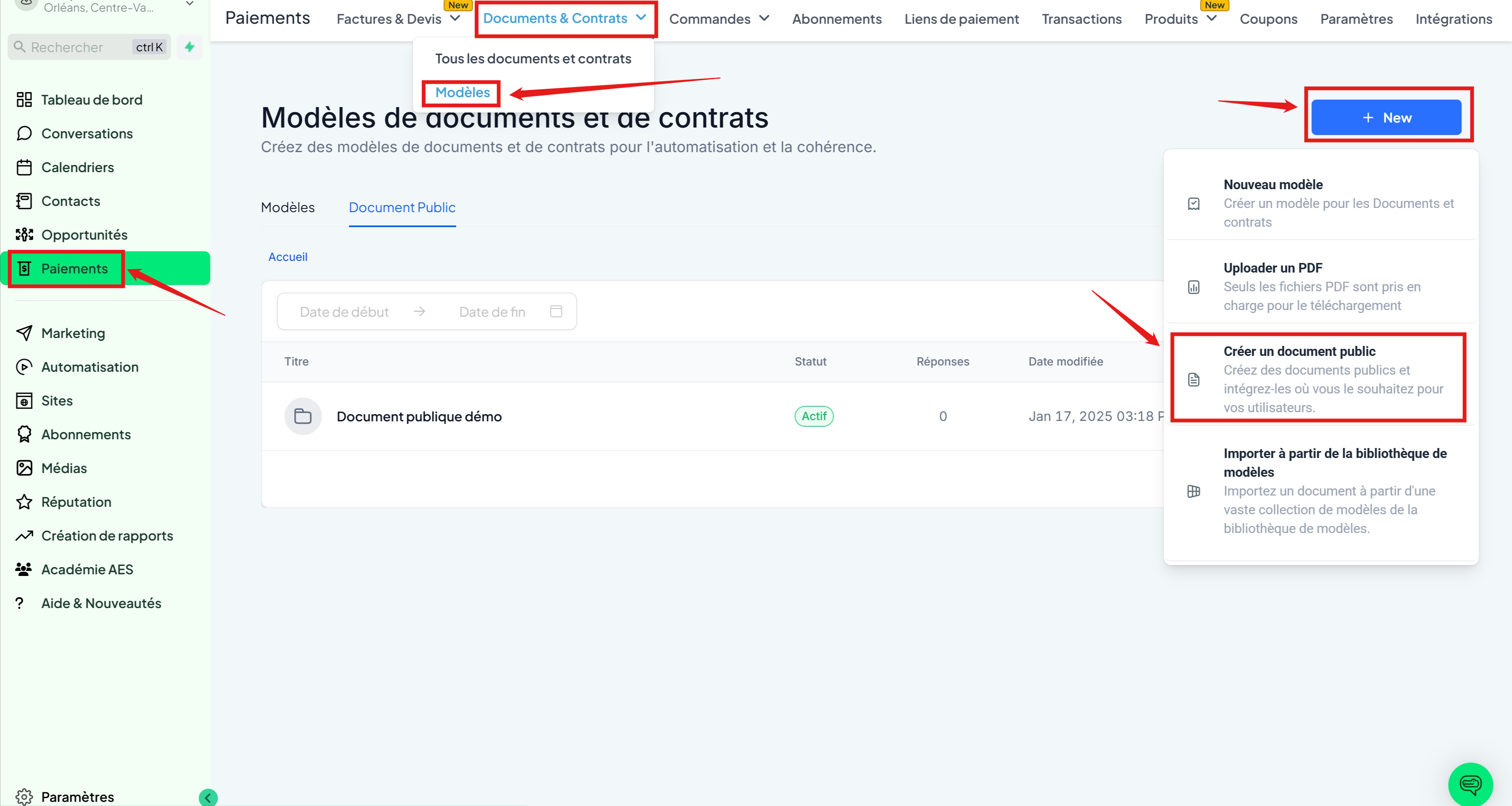Open the Contacts address book icon
This screenshot has width=1512, height=806.
24,201
